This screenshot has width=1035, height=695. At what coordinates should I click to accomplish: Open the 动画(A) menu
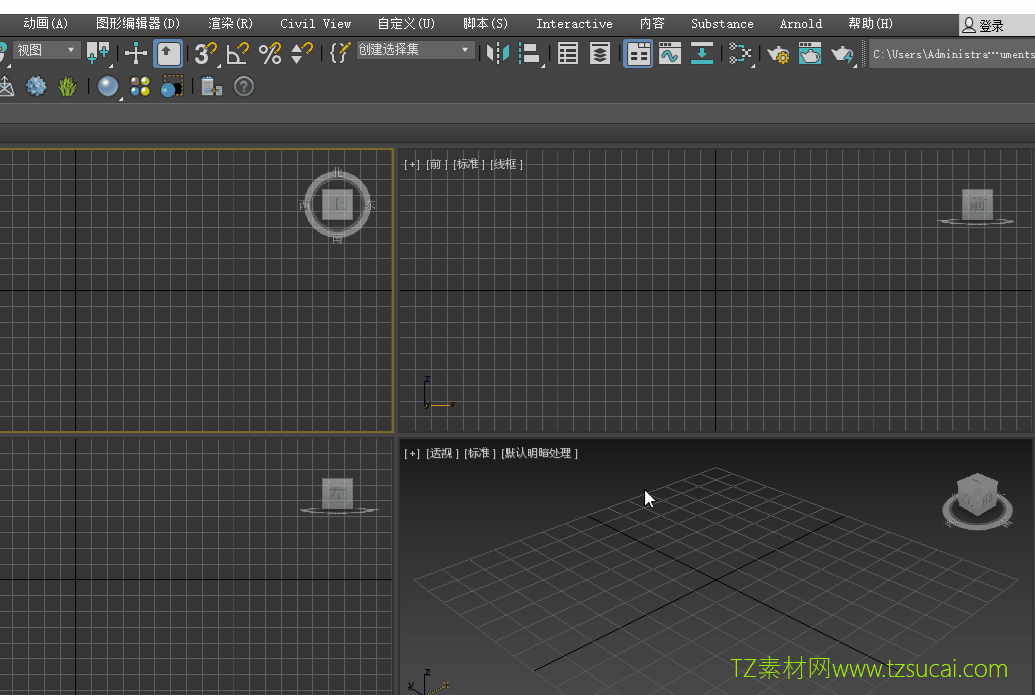[x=46, y=24]
